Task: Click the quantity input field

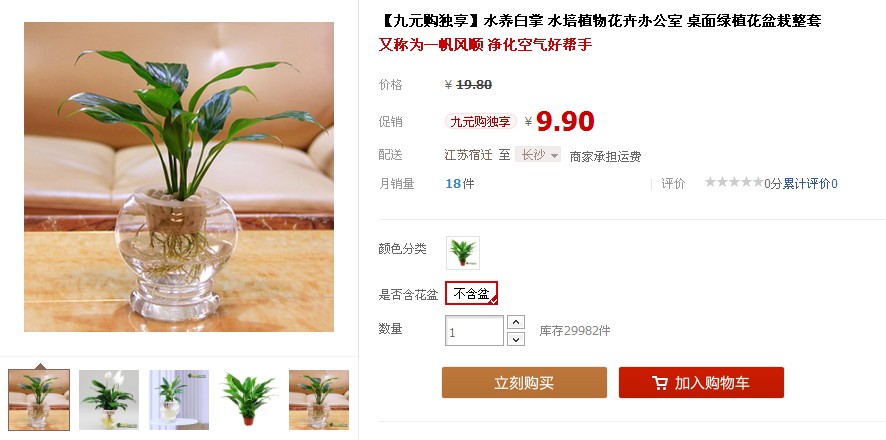Action: (x=474, y=330)
